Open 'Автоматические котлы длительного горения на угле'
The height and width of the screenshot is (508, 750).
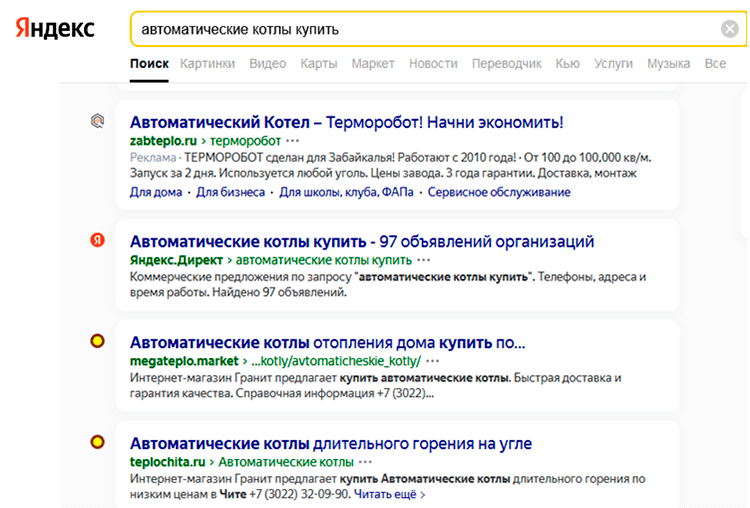tap(331, 444)
